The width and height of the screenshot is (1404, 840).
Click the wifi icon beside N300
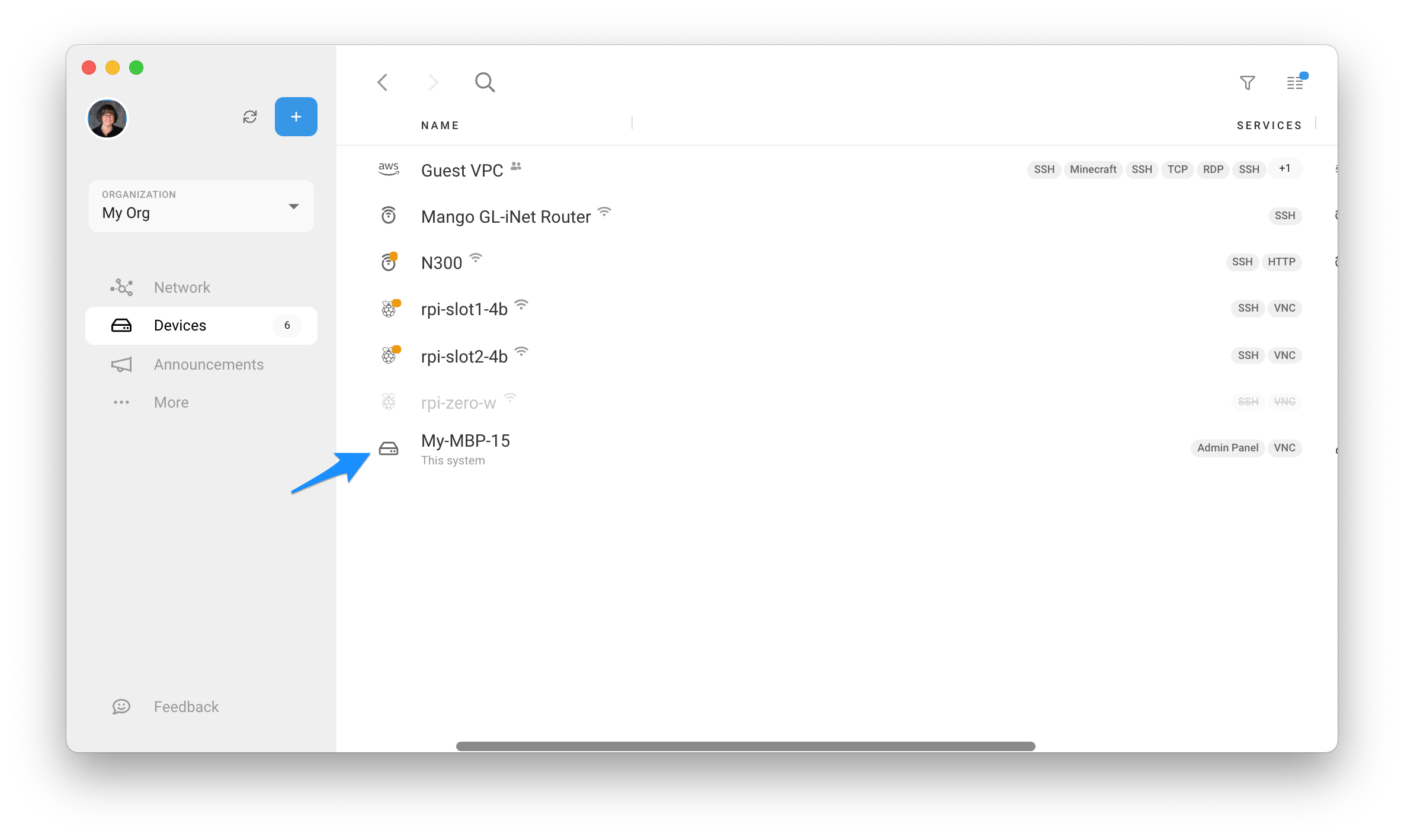tap(476, 258)
